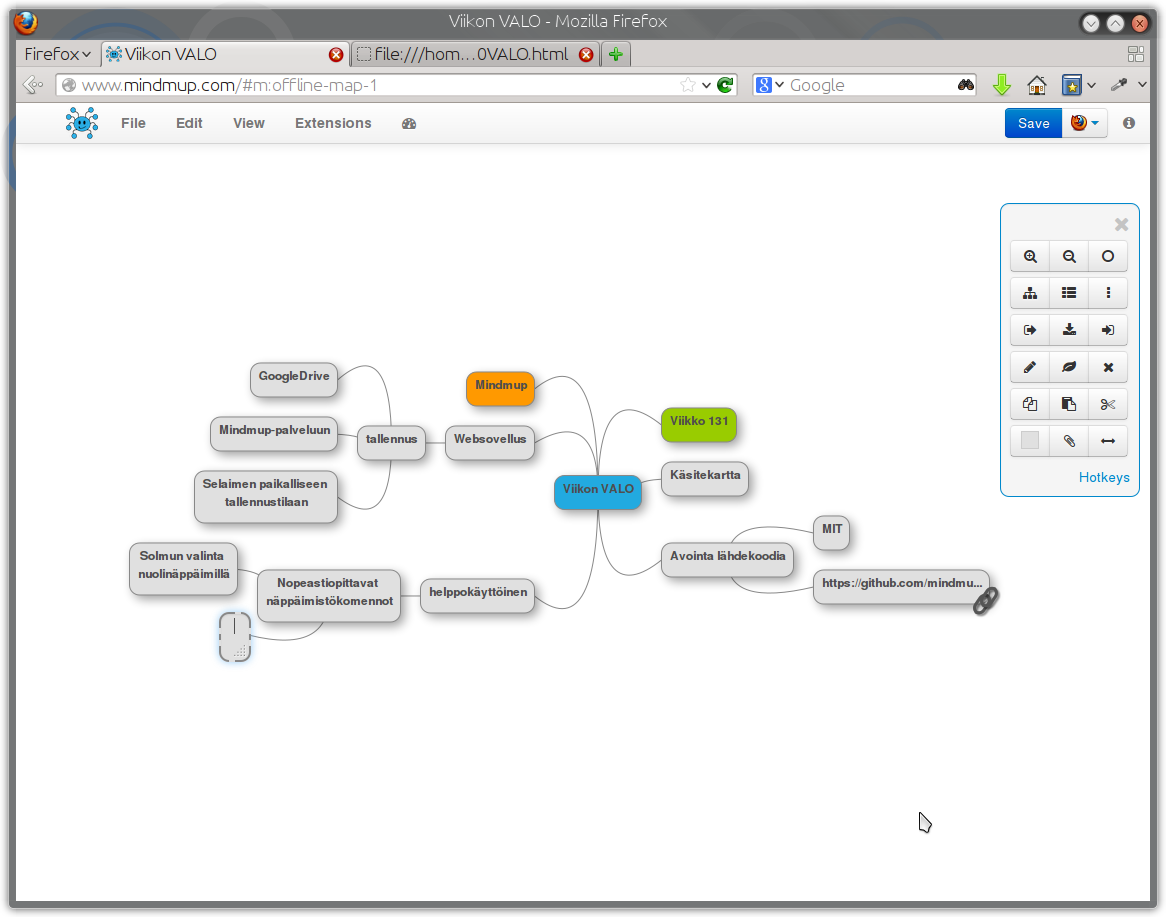Select the Websovellus node
Viewport: 1166px width, 917px height.
point(490,443)
